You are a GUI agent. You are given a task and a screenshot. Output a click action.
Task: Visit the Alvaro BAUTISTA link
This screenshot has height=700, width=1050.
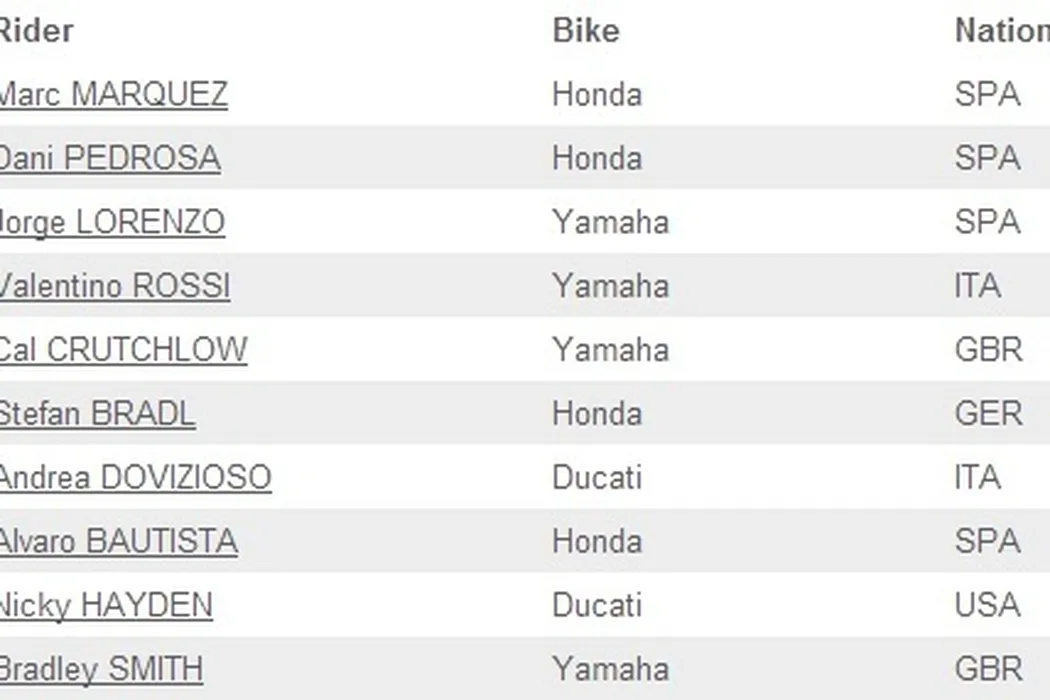coord(118,542)
